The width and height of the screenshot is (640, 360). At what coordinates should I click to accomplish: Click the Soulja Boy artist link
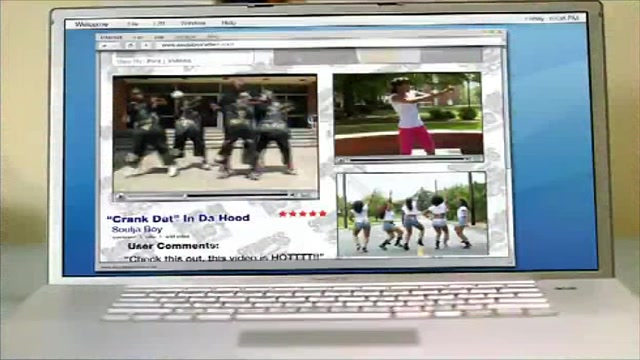pyautogui.click(x=137, y=229)
